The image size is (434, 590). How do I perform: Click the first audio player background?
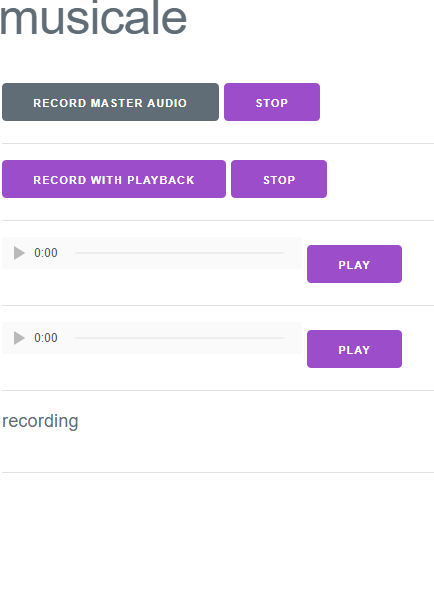point(152,253)
